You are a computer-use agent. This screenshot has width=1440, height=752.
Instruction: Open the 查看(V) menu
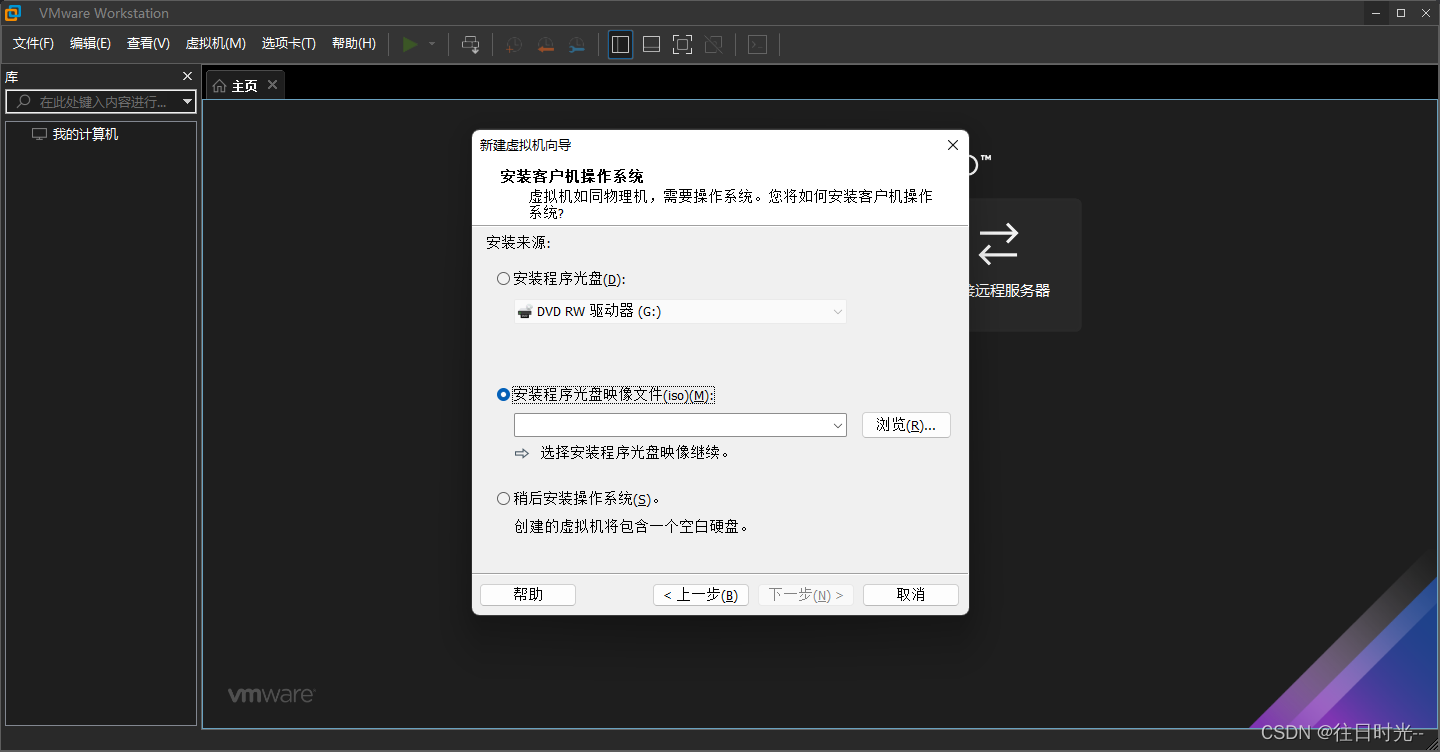[148, 43]
